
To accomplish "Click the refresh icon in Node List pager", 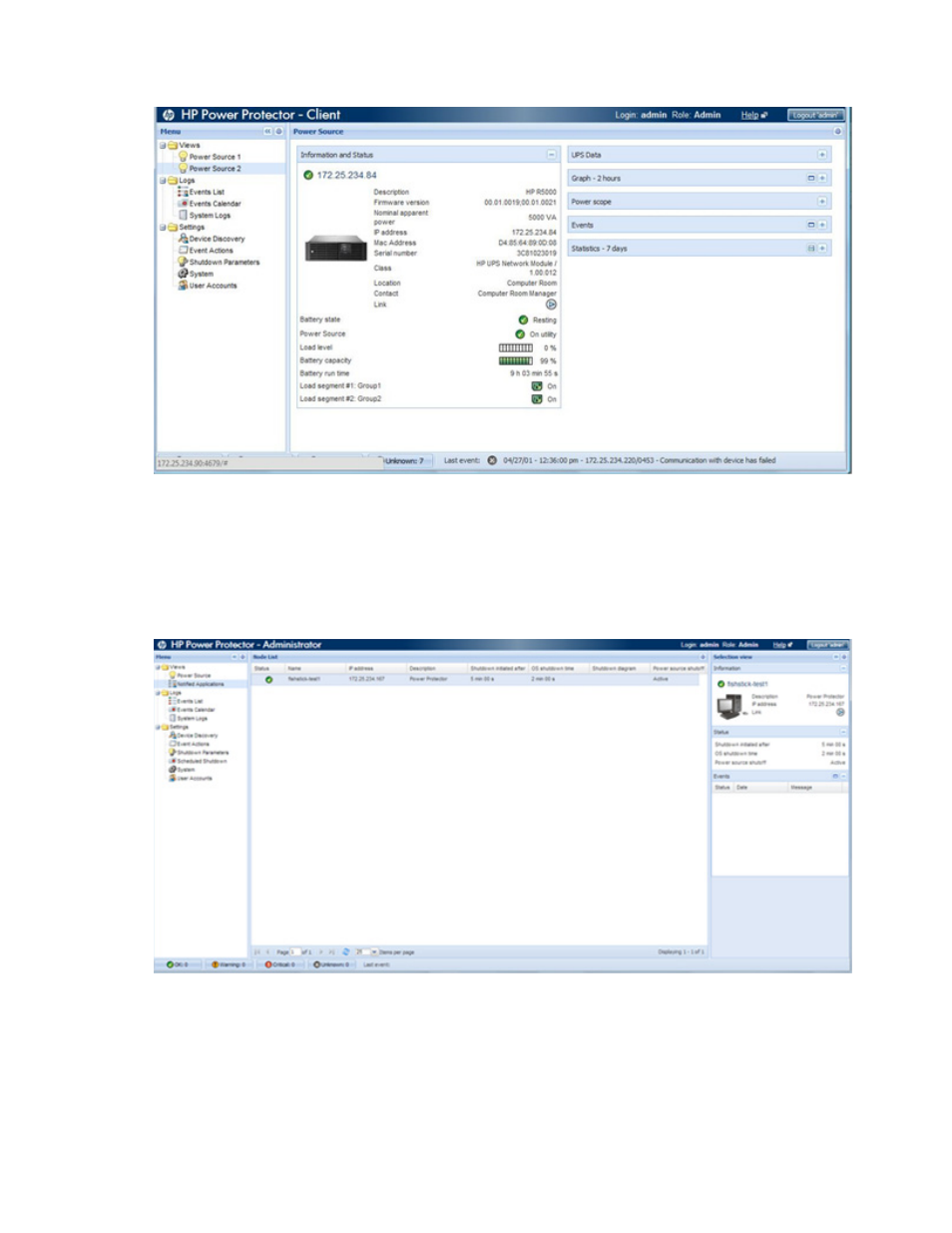I will click(x=346, y=952).
